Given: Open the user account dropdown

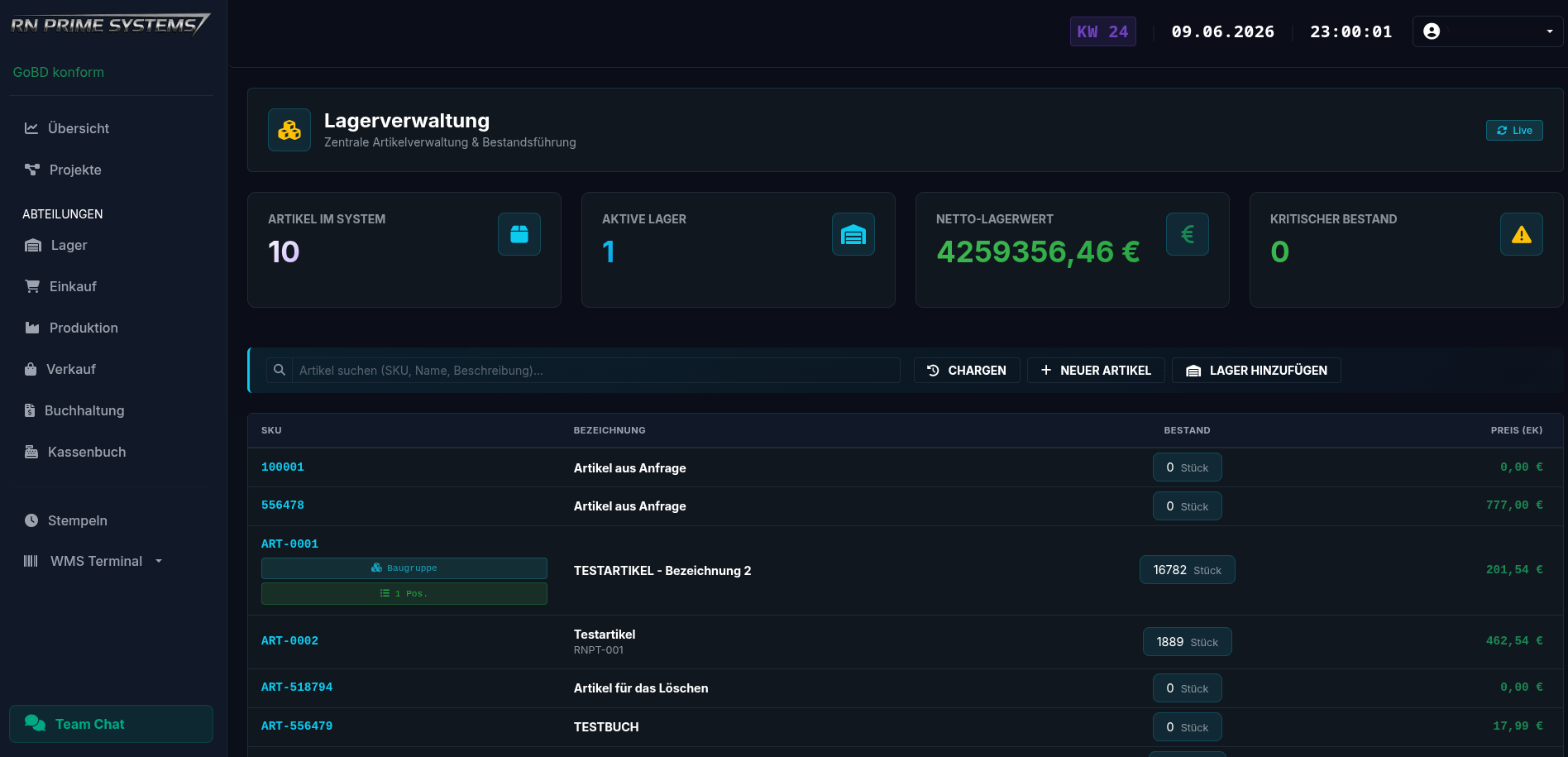Looking at the screenshot, I should point(1488,31).
